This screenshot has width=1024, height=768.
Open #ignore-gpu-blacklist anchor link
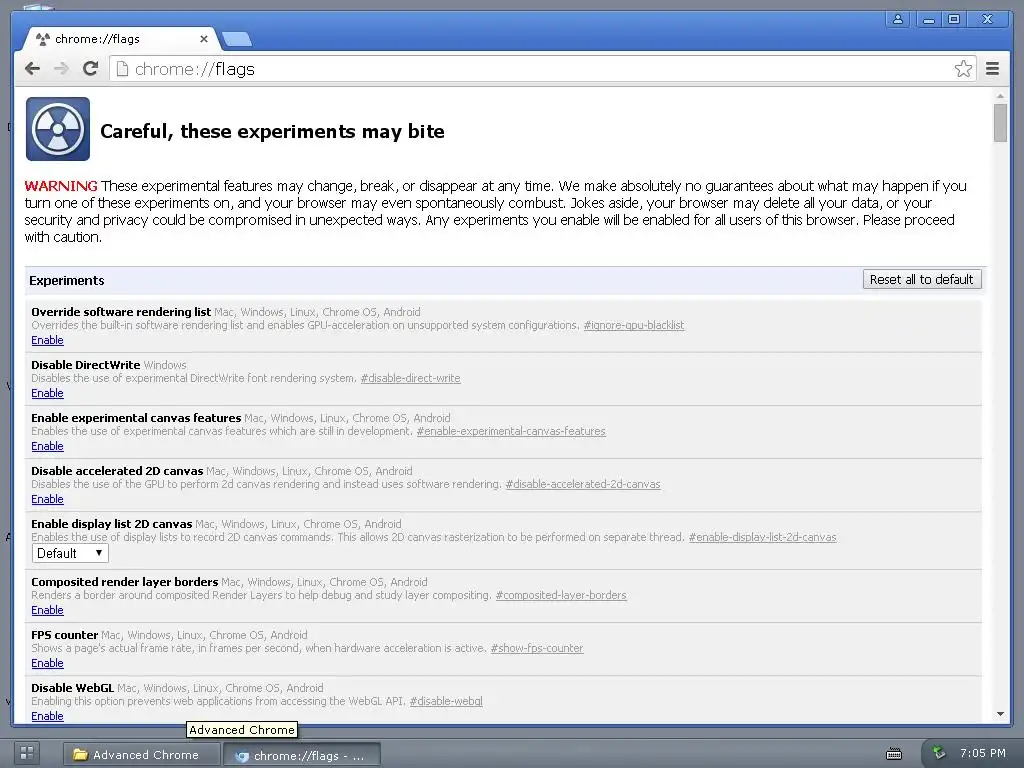click(633, 325)
